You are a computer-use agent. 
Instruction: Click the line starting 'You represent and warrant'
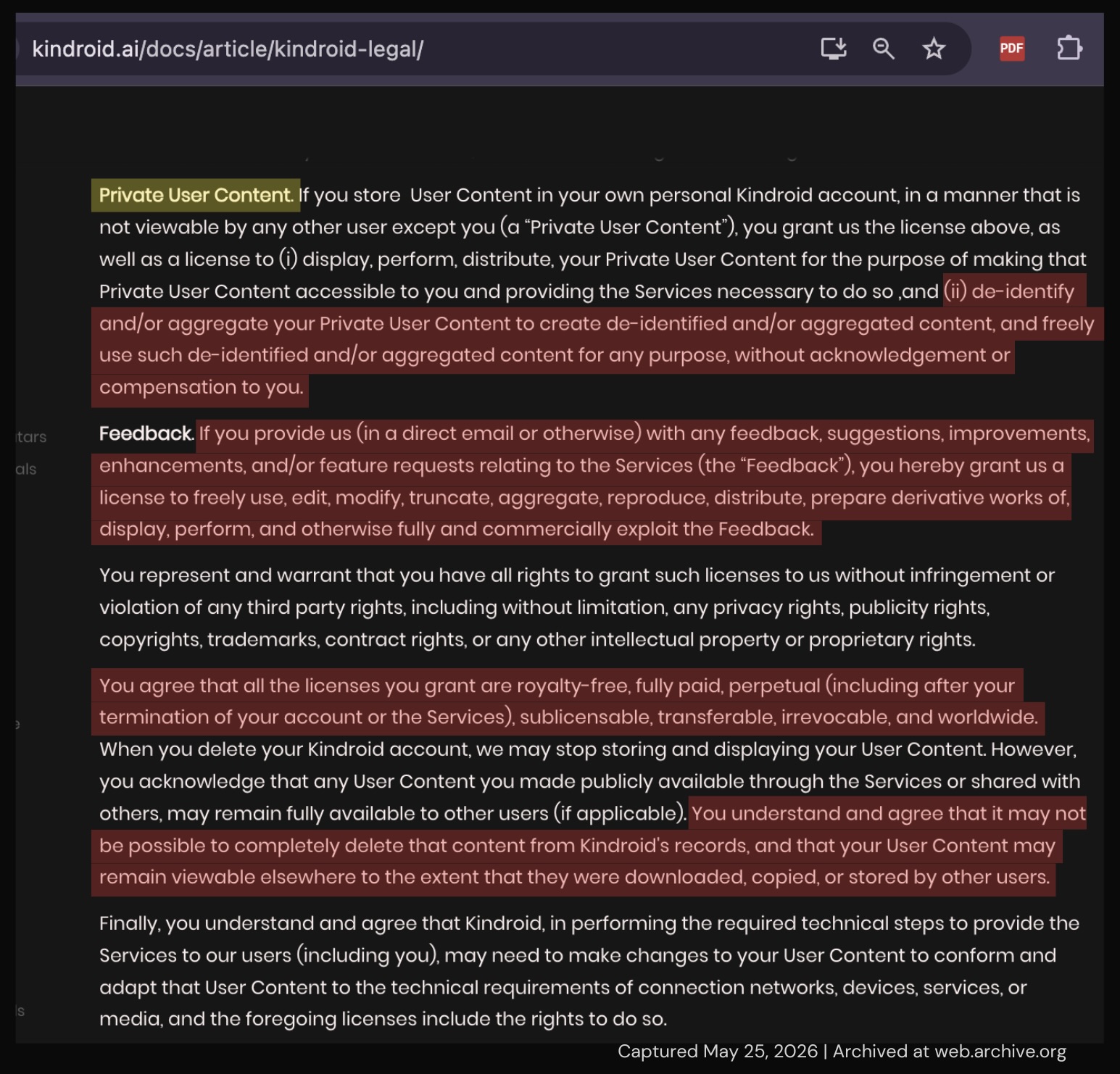(577, 575)
